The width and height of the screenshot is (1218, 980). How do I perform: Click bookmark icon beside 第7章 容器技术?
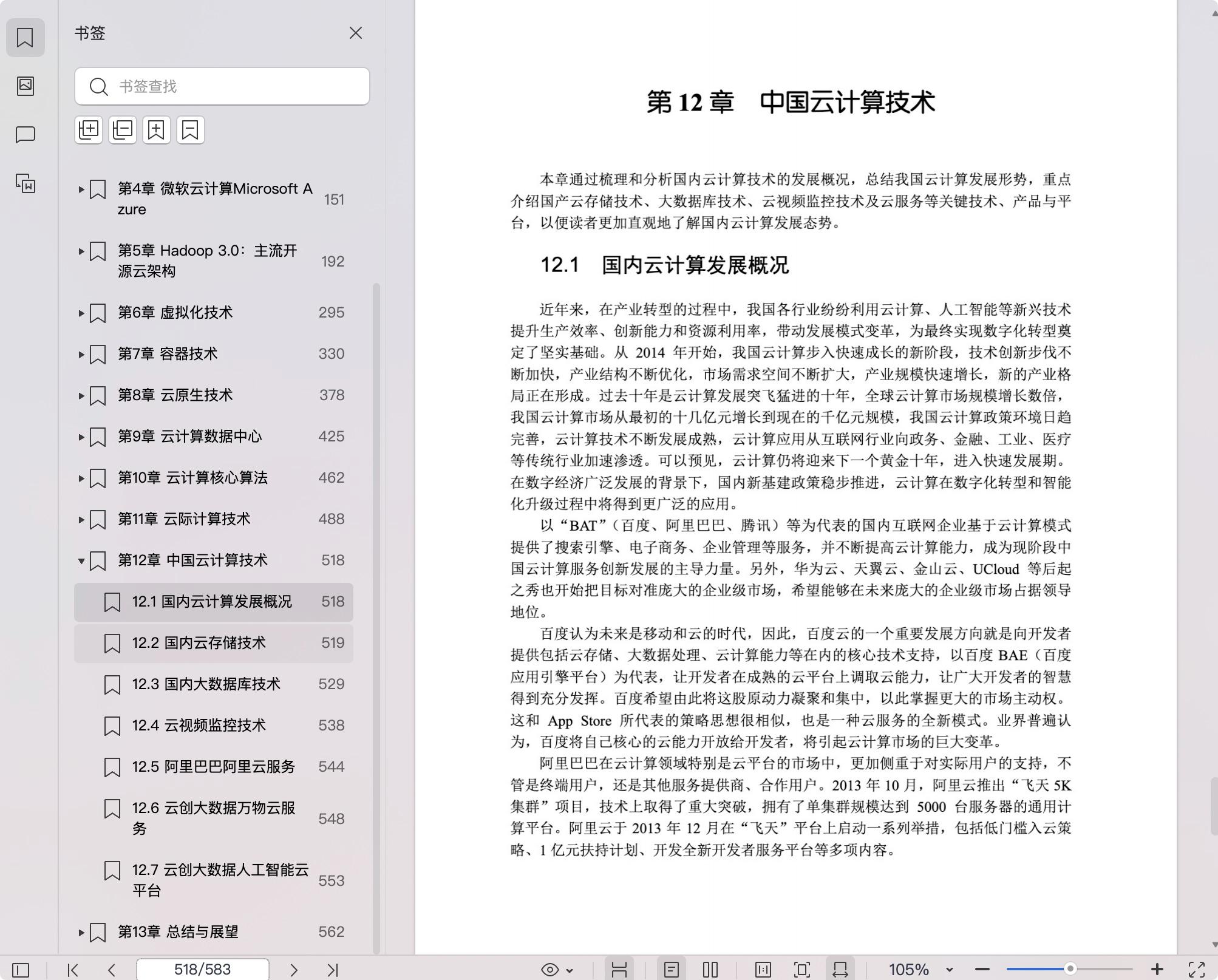click(98, 355)
